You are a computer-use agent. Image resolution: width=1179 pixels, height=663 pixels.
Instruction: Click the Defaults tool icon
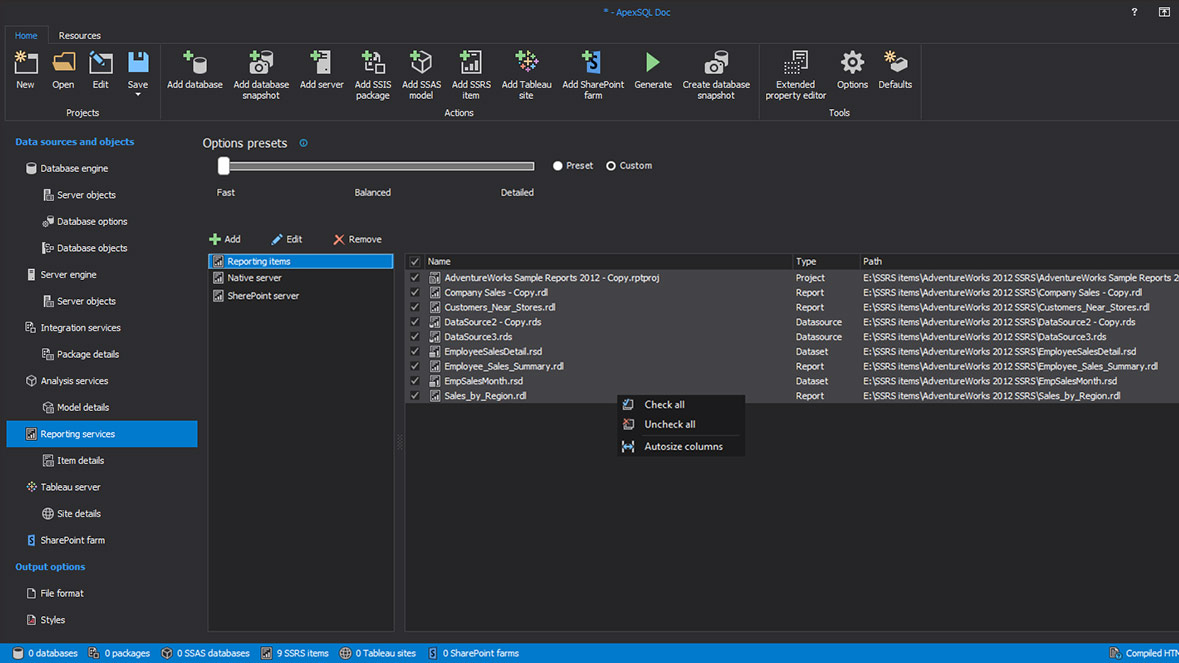click(x=895, y=70)
